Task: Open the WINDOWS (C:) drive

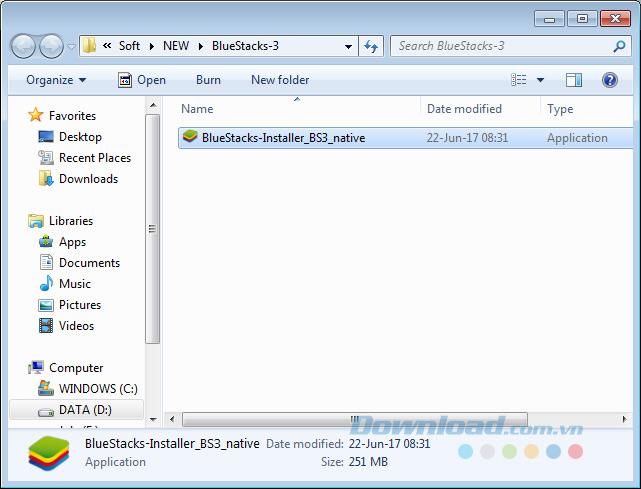Action: coord(98,389)
